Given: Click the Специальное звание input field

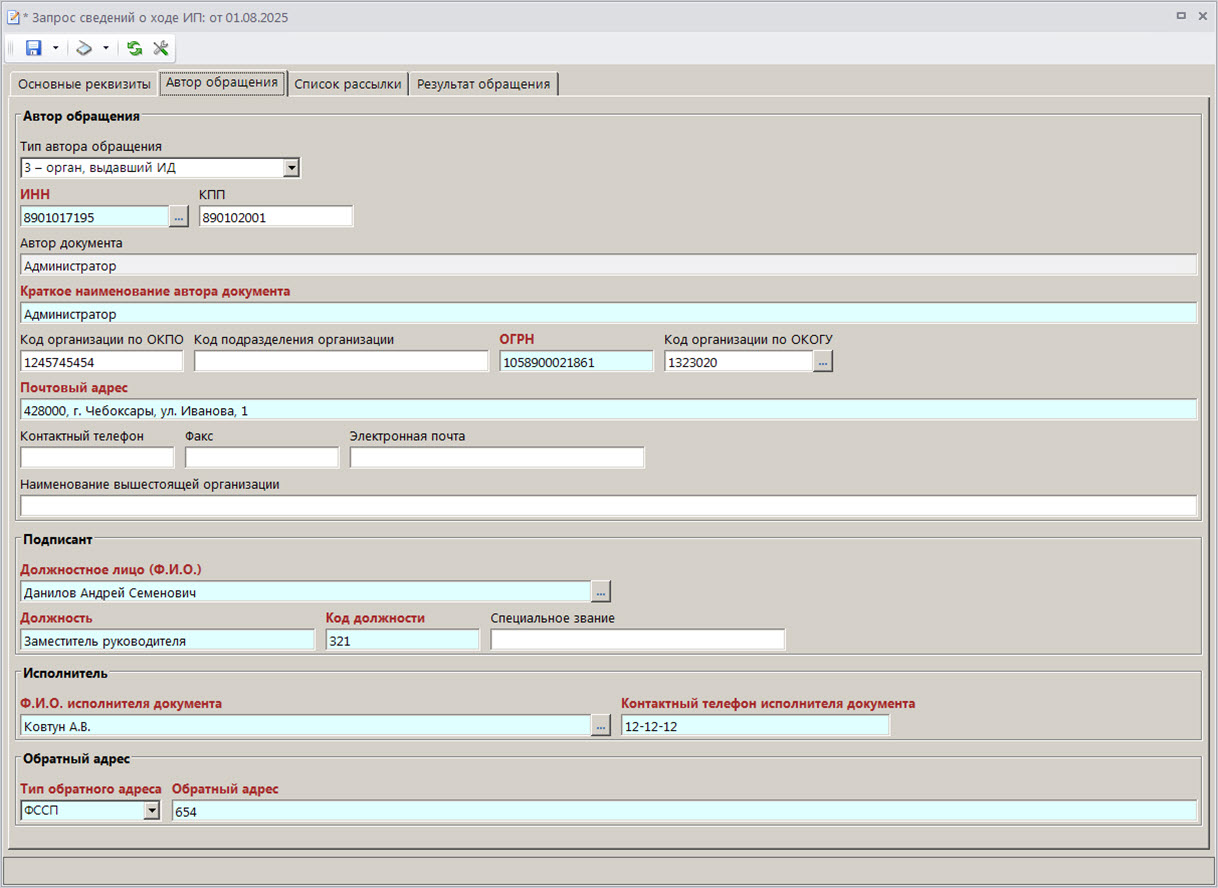Looking at the screenshot, I should point(637,641).
